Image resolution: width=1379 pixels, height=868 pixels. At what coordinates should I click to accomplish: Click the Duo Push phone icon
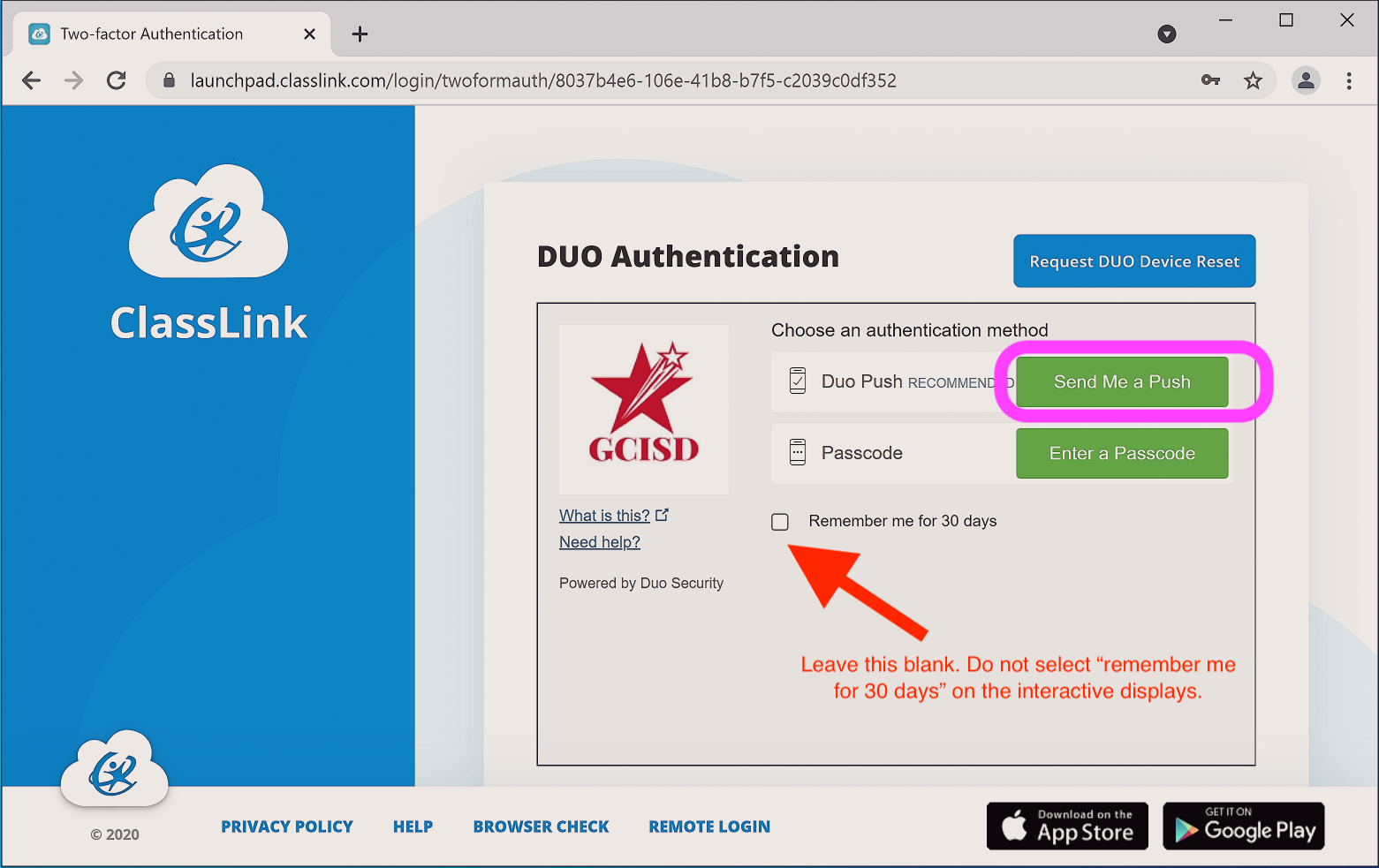[798, 381]
